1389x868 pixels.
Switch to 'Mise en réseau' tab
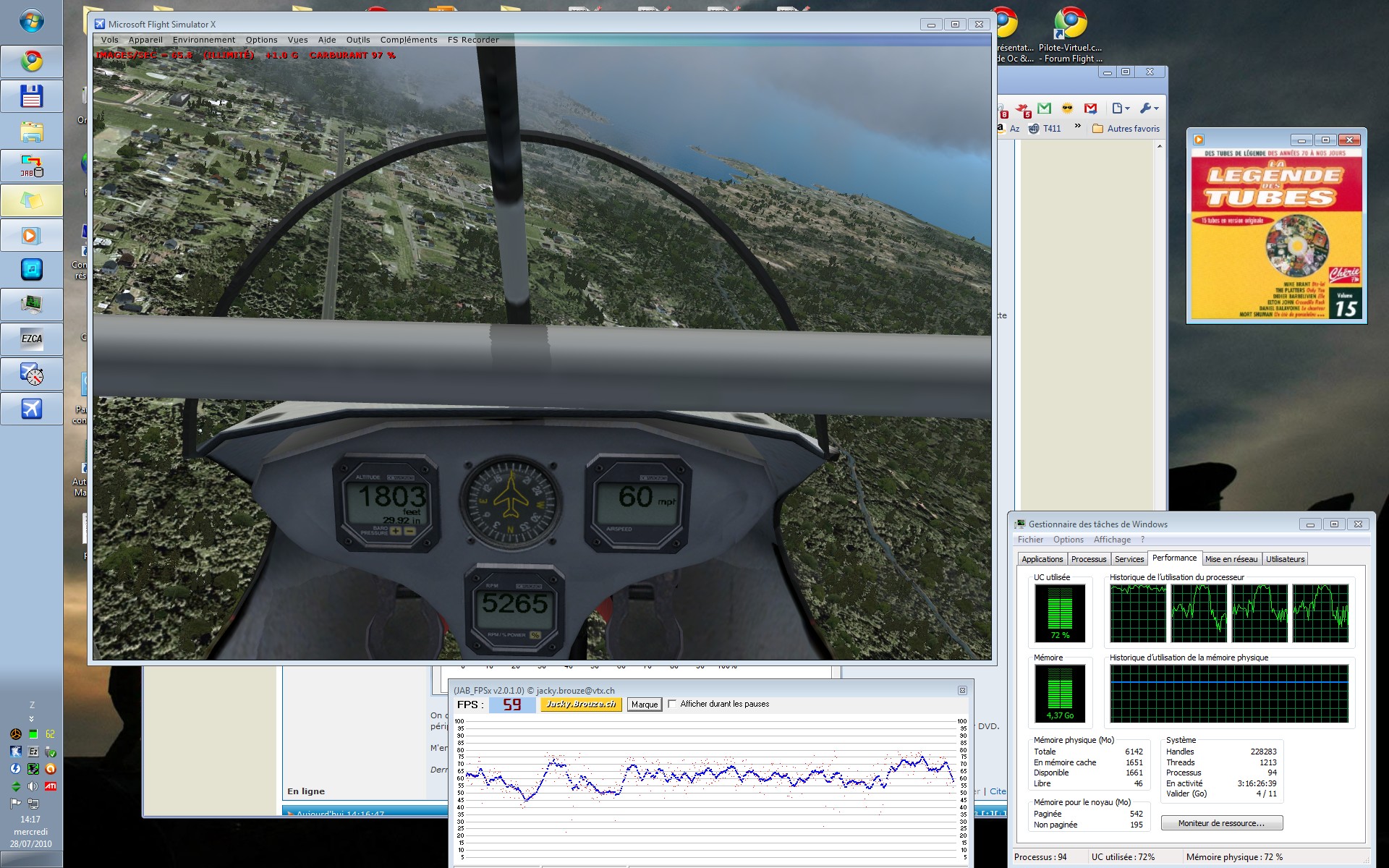click(1231, 559)
